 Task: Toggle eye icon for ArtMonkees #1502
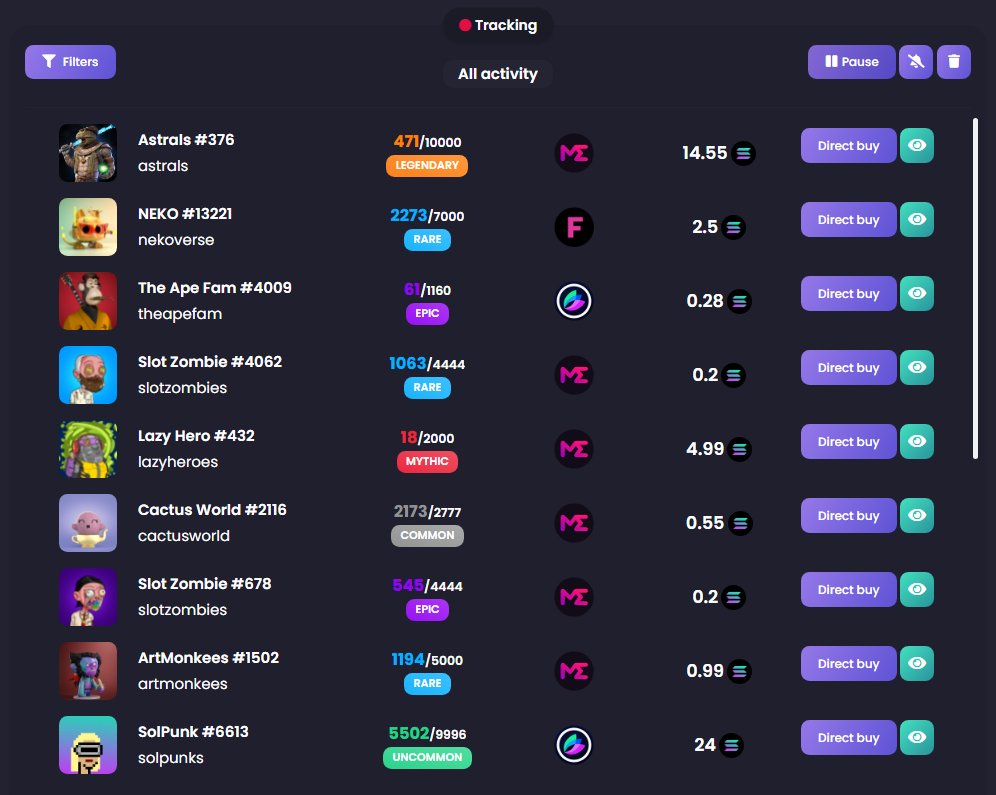pyautogui.click(x=917, y=664)
